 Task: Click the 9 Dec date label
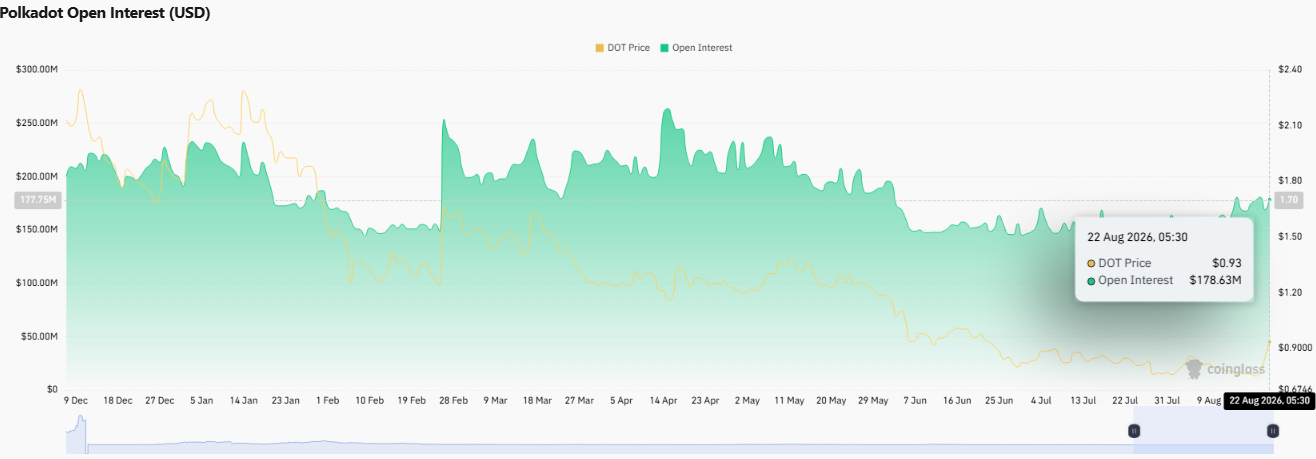(76, 400)
